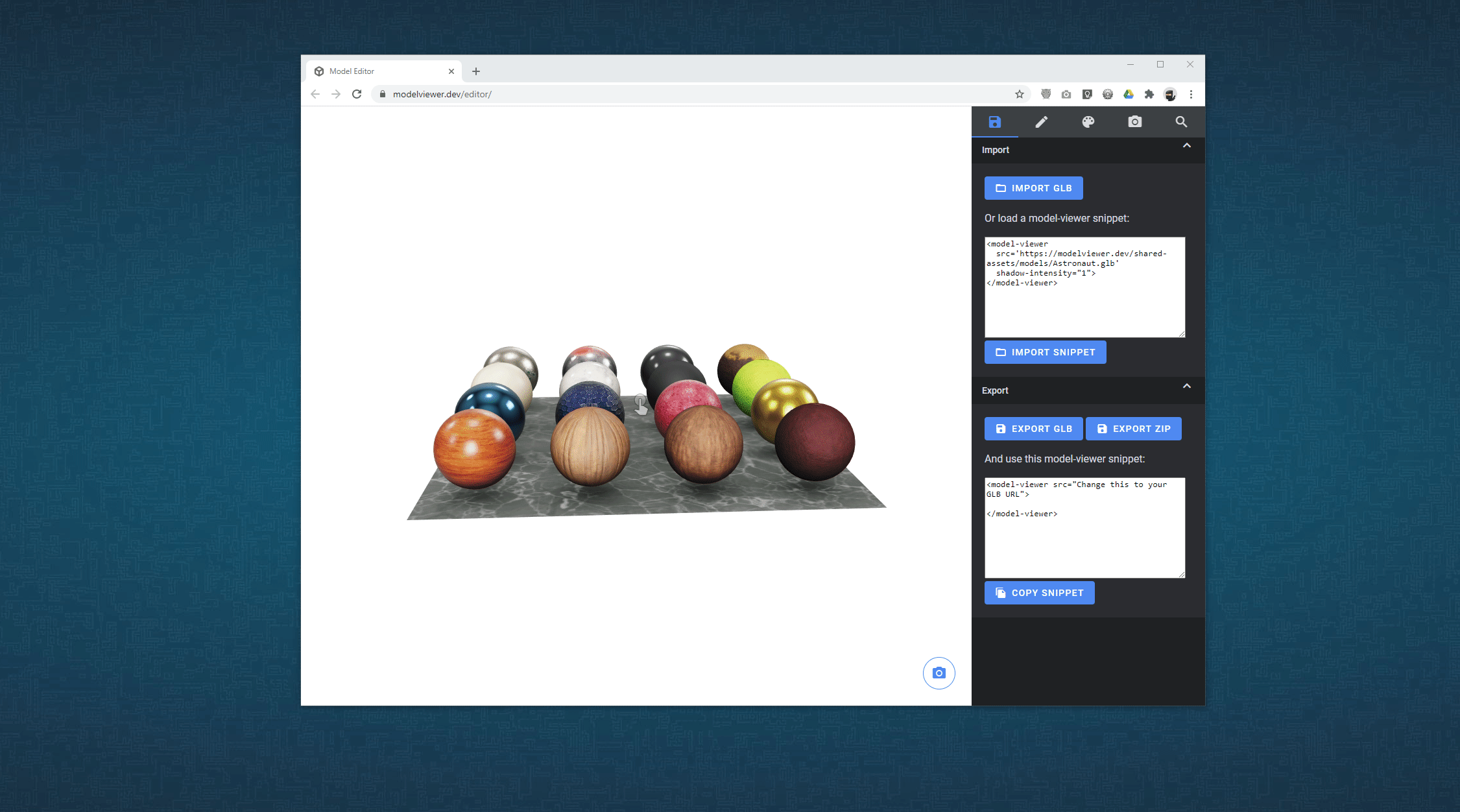Viewport: 1460px width, 812px height.
Task: Click 'Or load a model-viewer snippet:' text
Action: tap(1057, 219)
